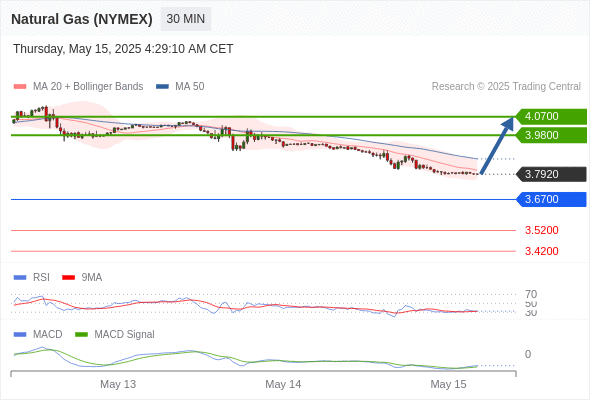This screenshot has height=400, width=590.
Task: Click the MA 20 + Bollinger Bands legend swatch
Action: (x=20, y=87)
